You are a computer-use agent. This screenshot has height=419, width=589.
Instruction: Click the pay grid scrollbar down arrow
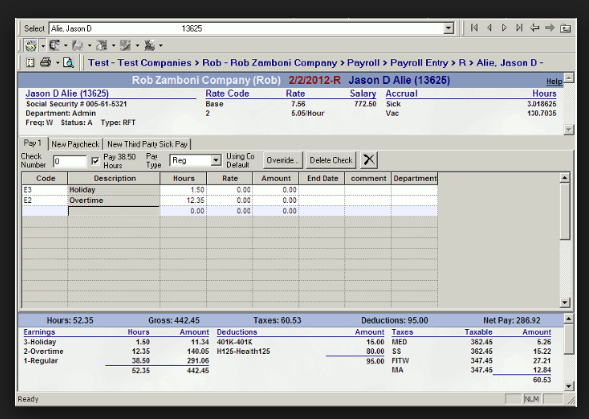[x=565, y=302]
